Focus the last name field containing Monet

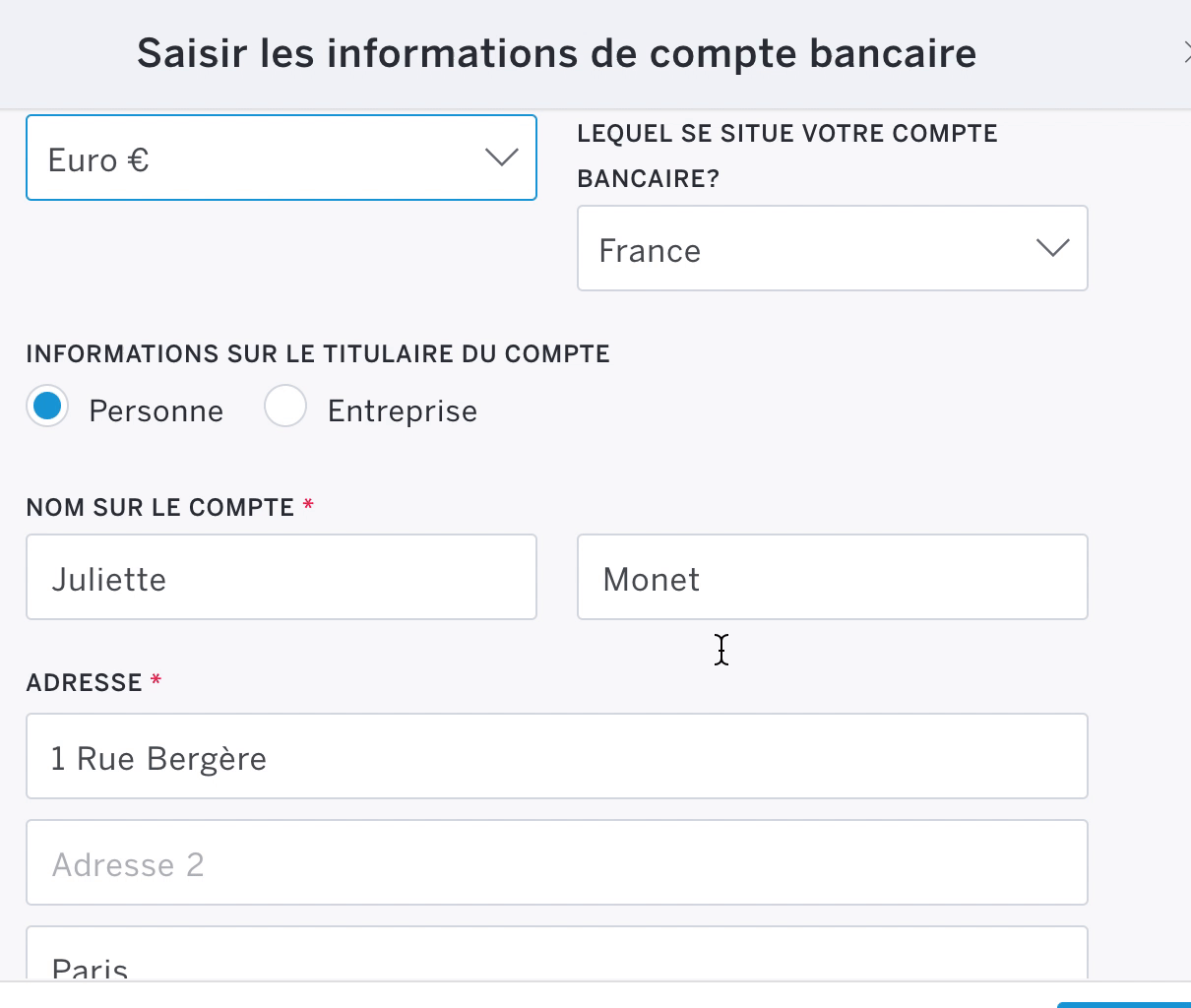click(832, 578)
